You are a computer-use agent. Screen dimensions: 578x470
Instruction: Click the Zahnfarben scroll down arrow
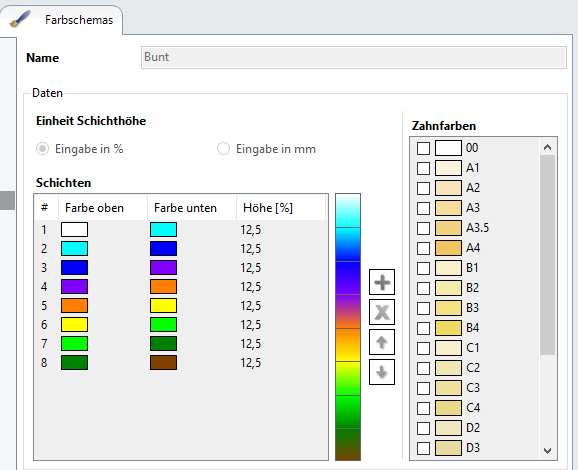tap(547, 450)
